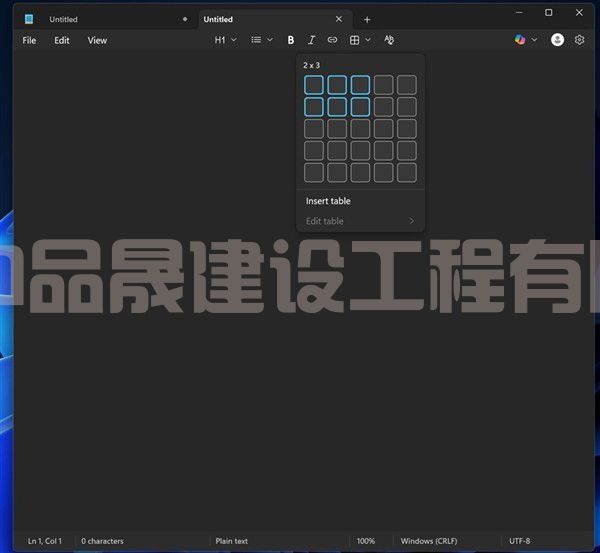Pick the 1 x 1 cell in the table grid
The width and height of the screenshot is (600, 553).
click(x=314, y=85)
